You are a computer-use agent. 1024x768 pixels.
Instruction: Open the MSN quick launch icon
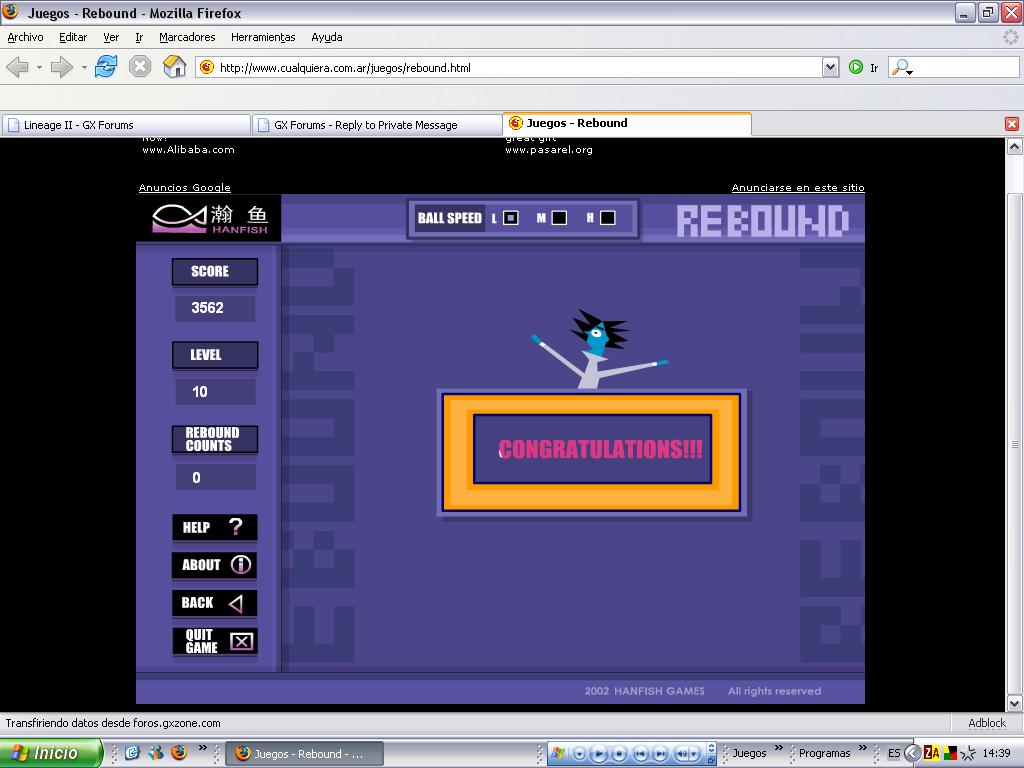tap(155, 753)
